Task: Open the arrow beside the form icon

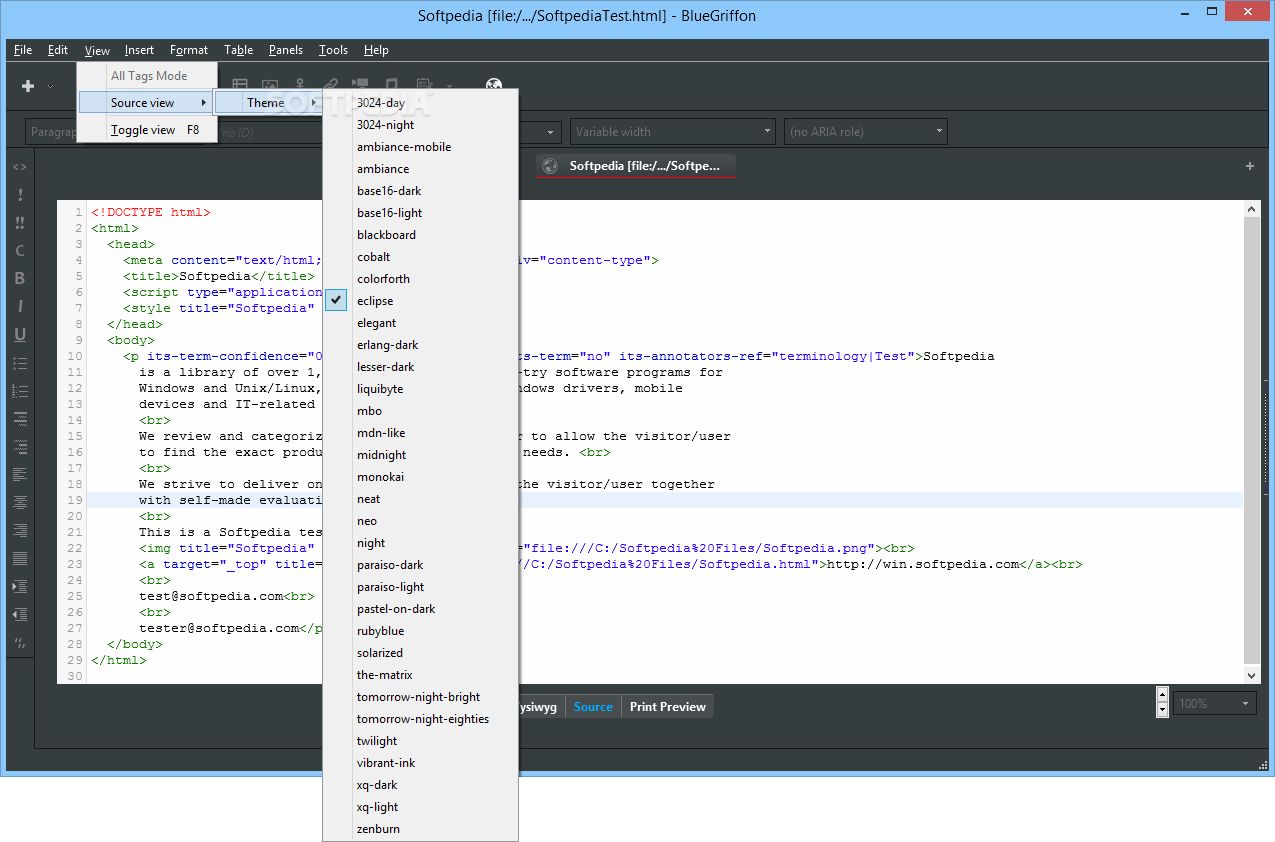Action: 449,87
